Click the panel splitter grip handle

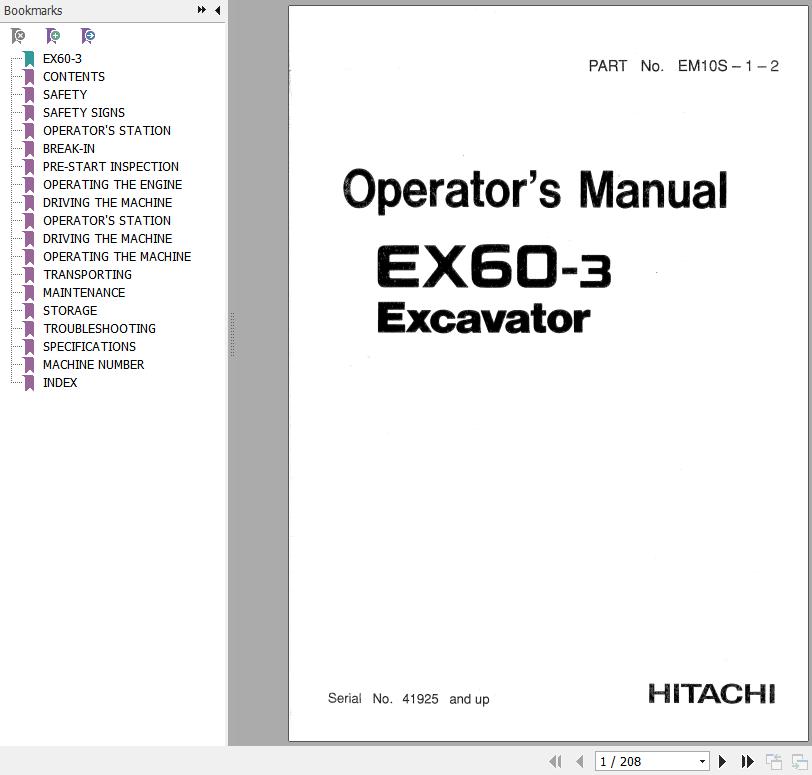coord(233,335)
